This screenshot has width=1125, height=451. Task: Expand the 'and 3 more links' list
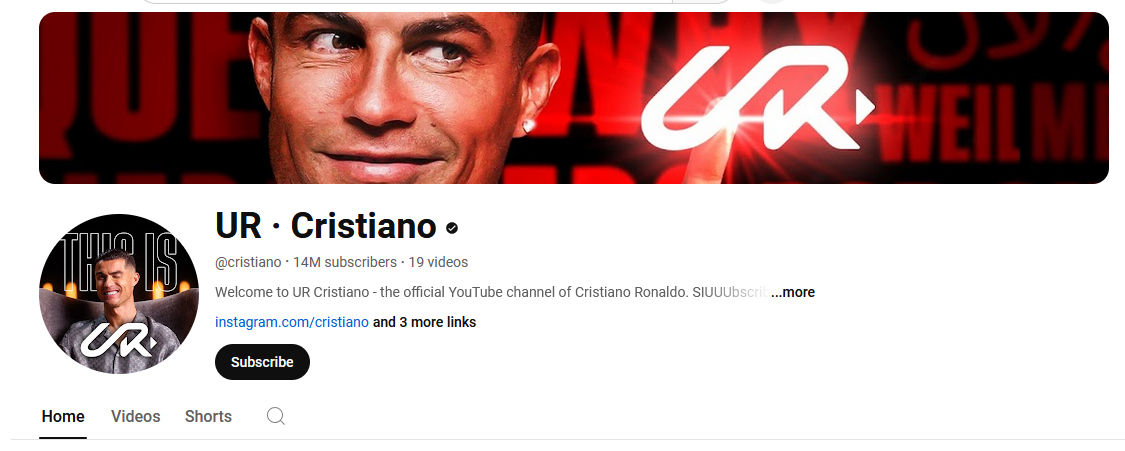[x=424, y=323]
